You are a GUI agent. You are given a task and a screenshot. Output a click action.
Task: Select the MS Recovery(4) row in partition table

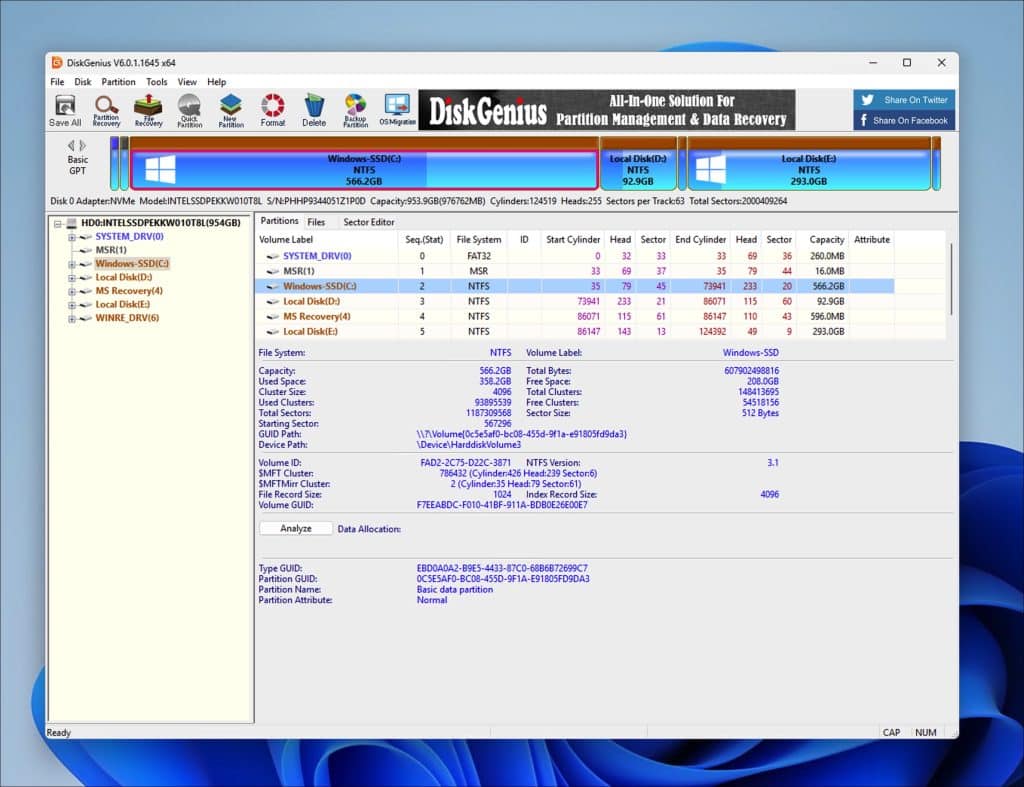pyautogui.click(x=575, y=316)
